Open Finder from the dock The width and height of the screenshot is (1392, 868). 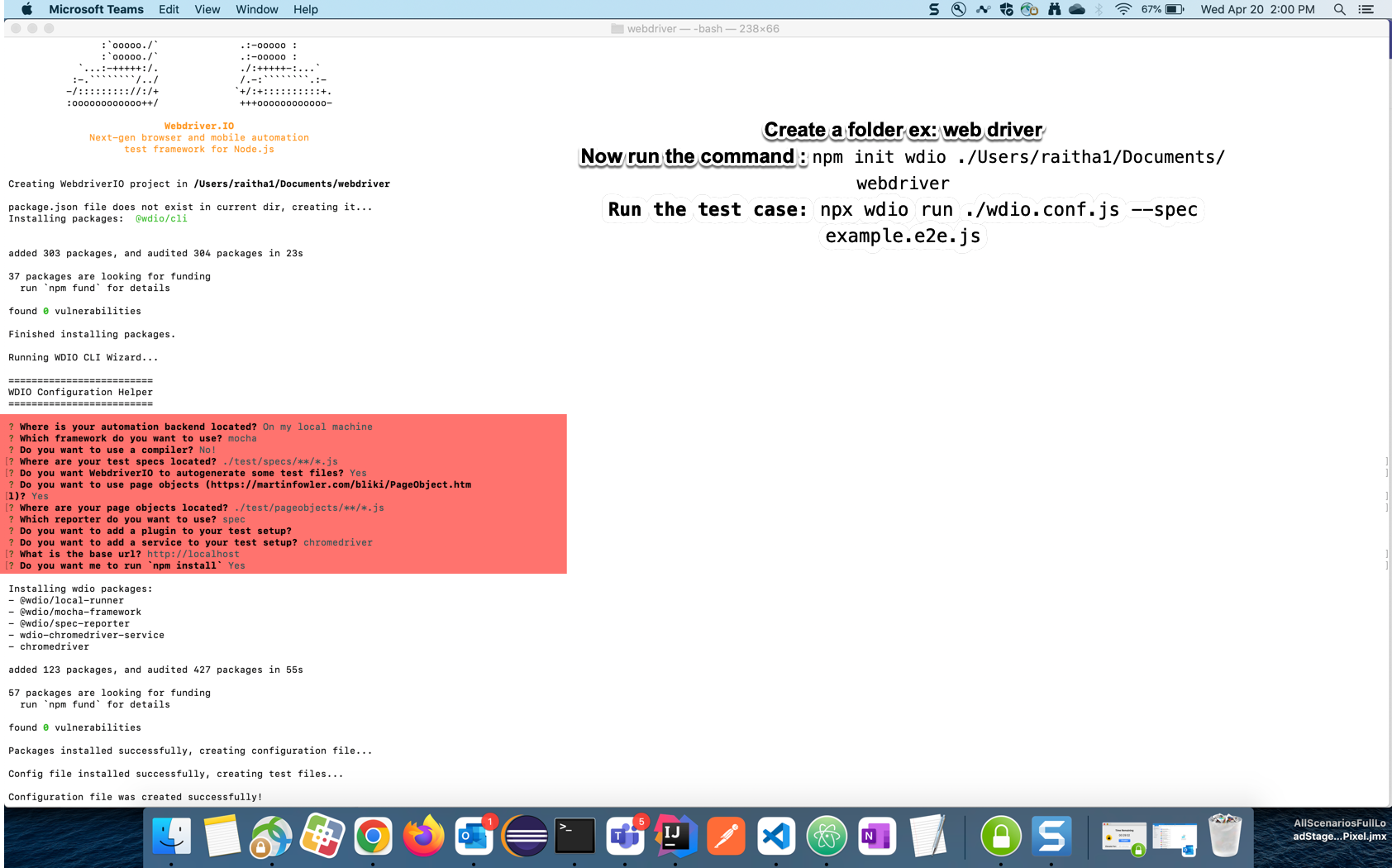[172, 837]
